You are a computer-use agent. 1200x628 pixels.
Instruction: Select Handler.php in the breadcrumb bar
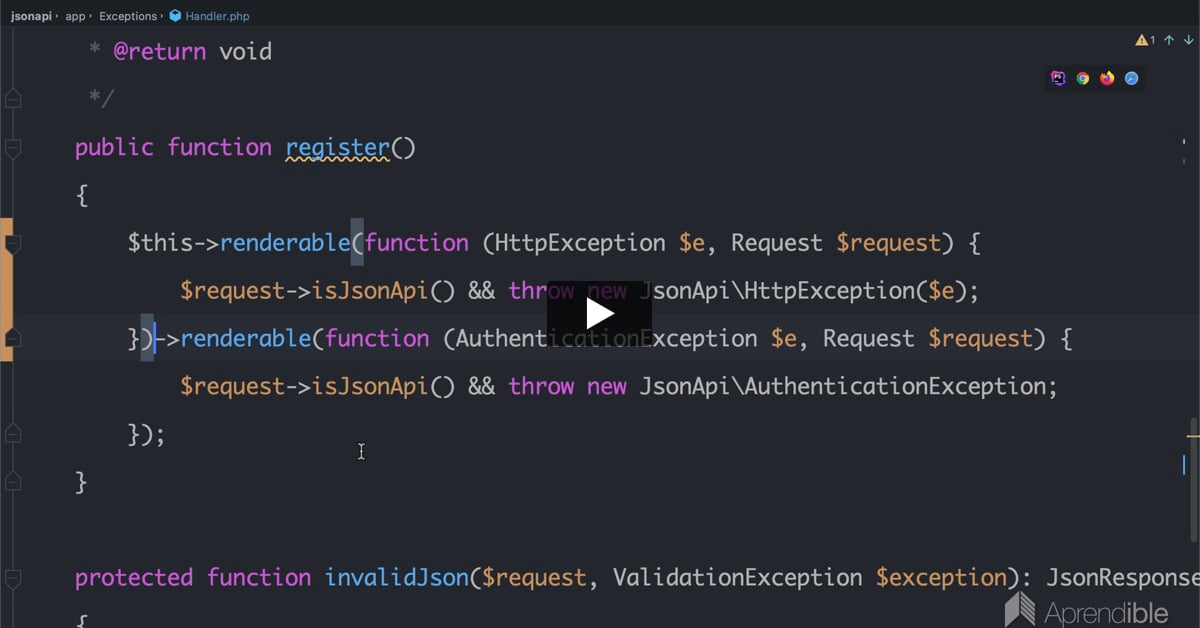click(x=217, y=16)
